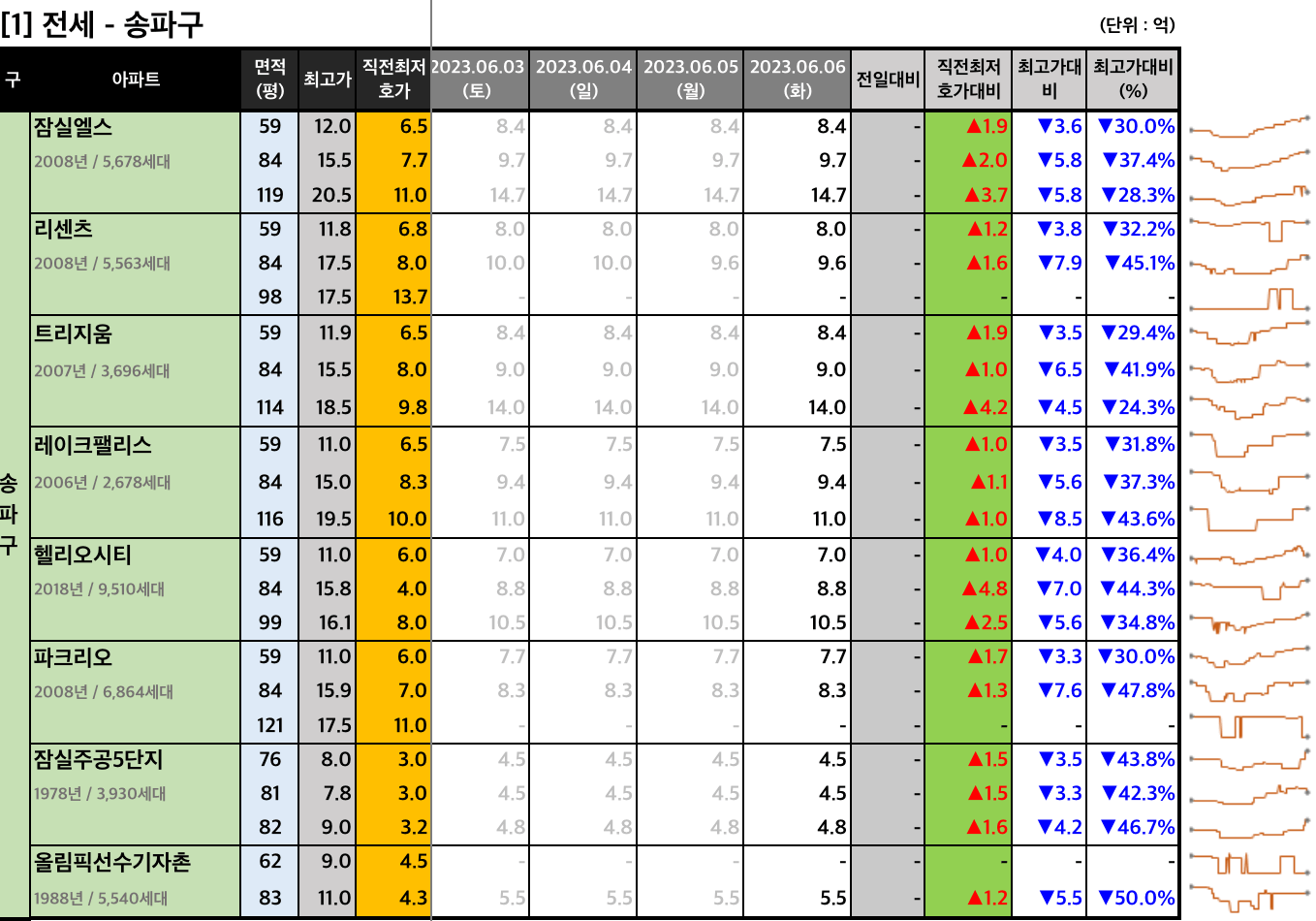Click the orange '9.8' cell for 트리지움 114평
1316x921 pixels.
[413, 407]
